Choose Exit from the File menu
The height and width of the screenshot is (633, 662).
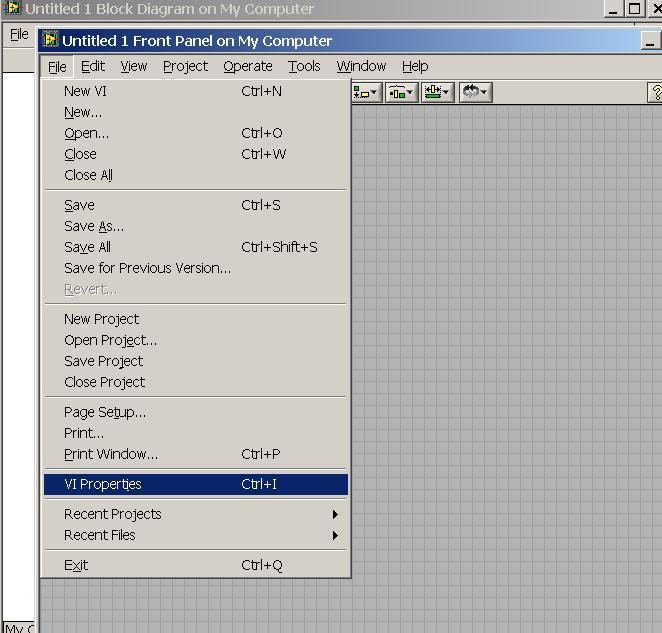point(196,565)
